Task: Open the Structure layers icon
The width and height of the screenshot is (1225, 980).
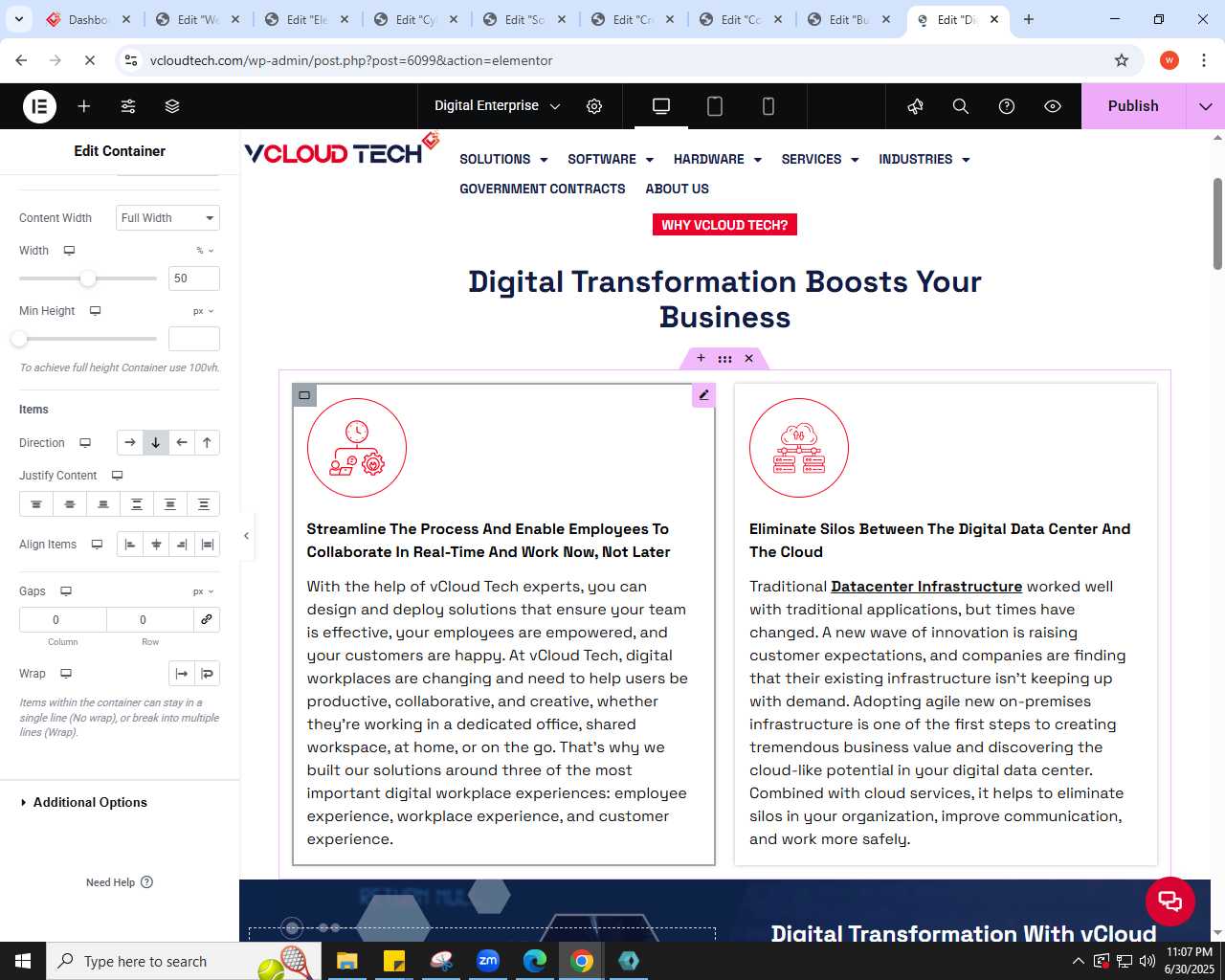Action: pos(172,106)
